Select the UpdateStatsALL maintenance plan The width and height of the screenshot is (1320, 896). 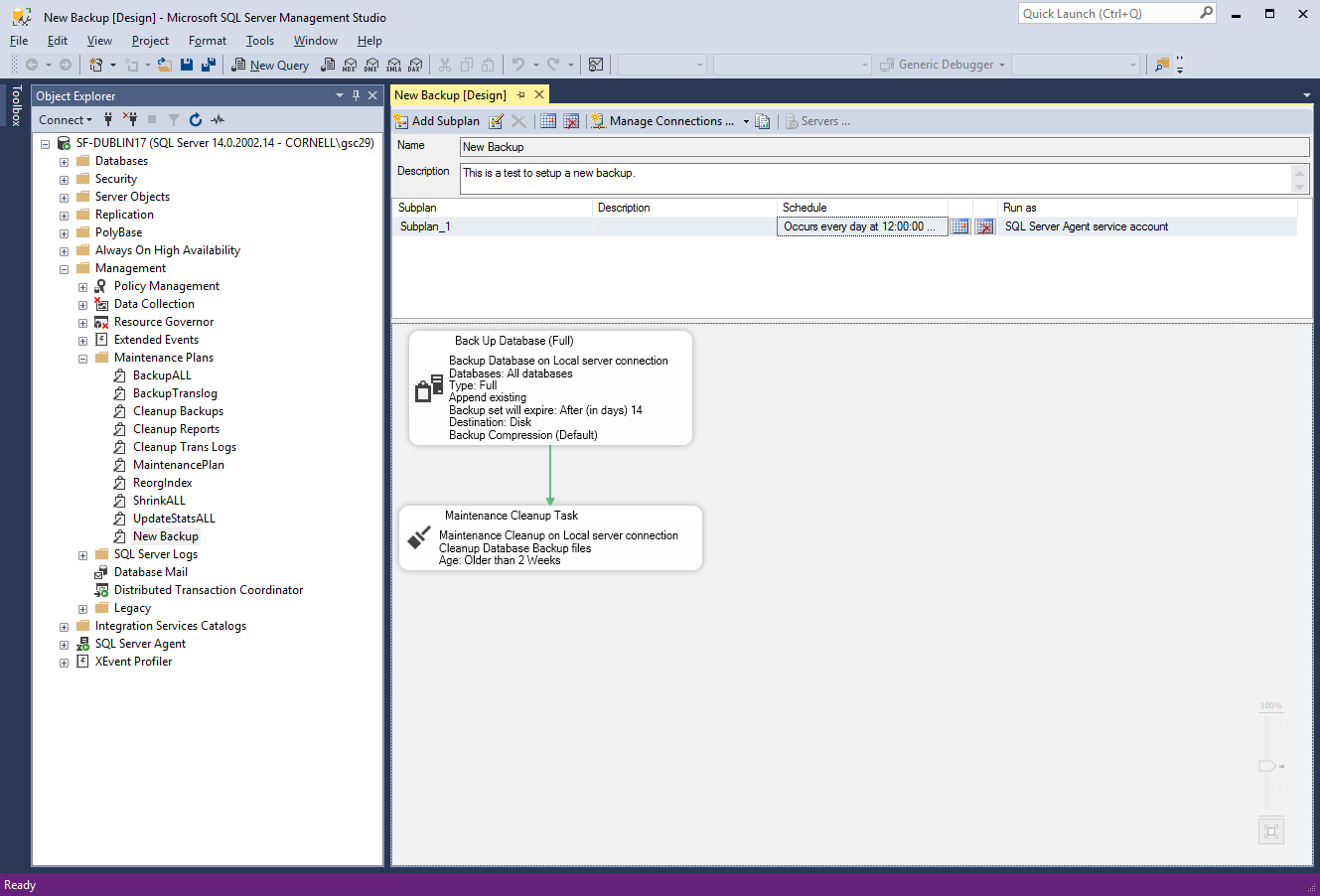(174, 519)
